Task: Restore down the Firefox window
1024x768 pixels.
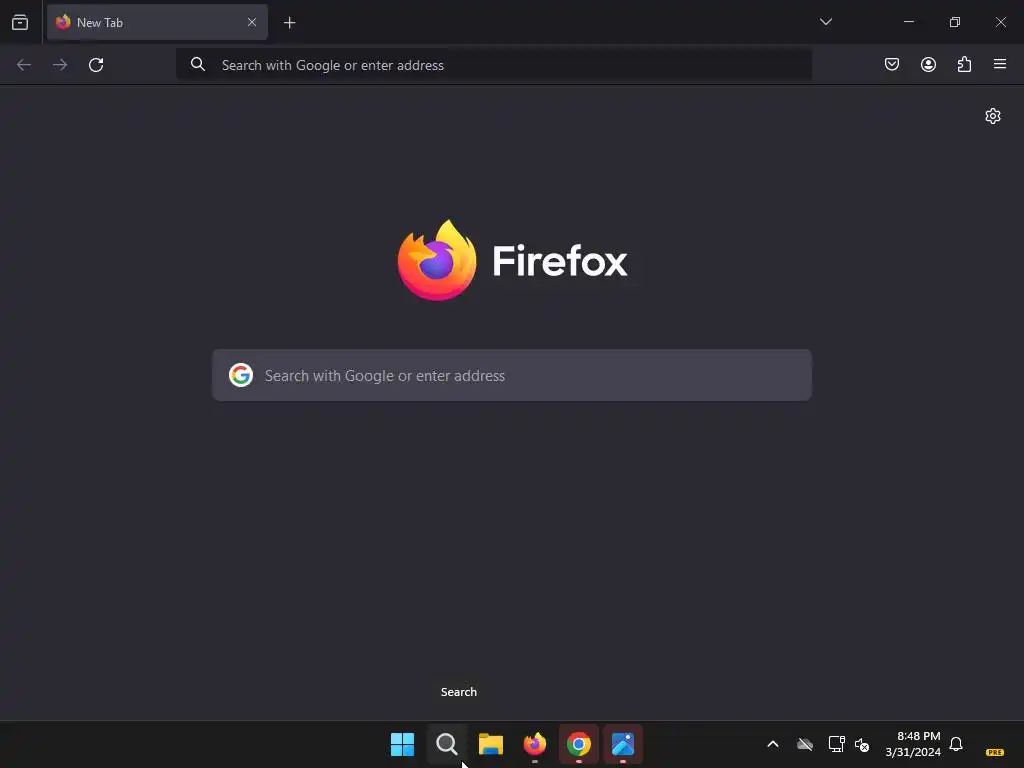Action: point(955,22)
